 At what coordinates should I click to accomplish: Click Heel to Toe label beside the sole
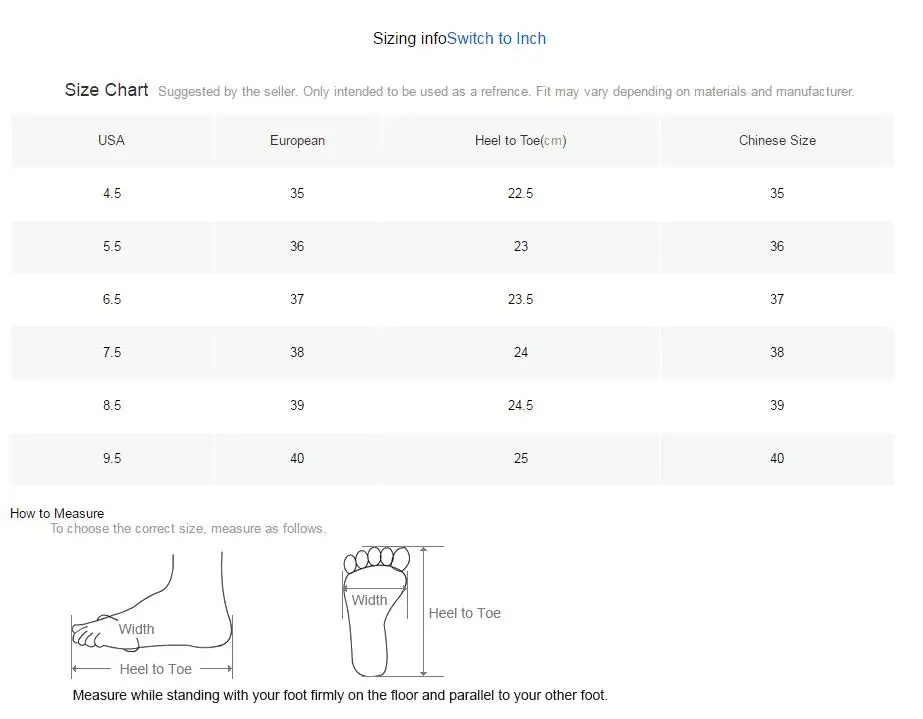(464, 613)
